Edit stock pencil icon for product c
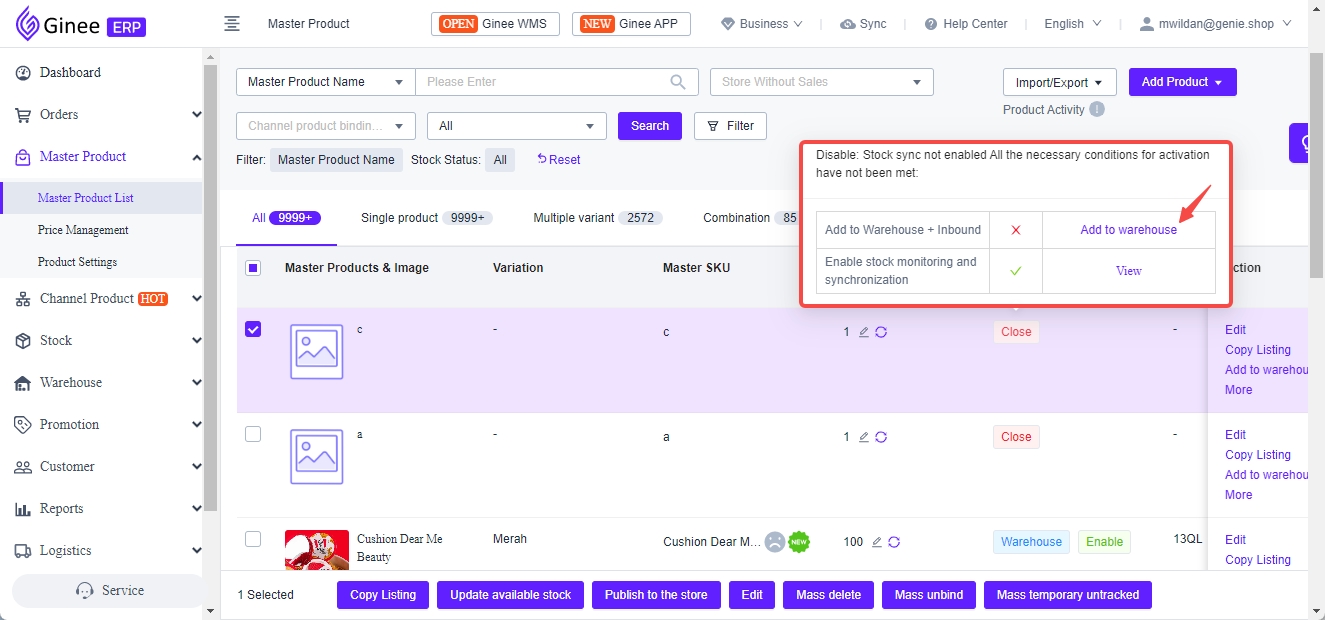The height and width of the screenshot is (620, 1325). [x=864, y=332]
